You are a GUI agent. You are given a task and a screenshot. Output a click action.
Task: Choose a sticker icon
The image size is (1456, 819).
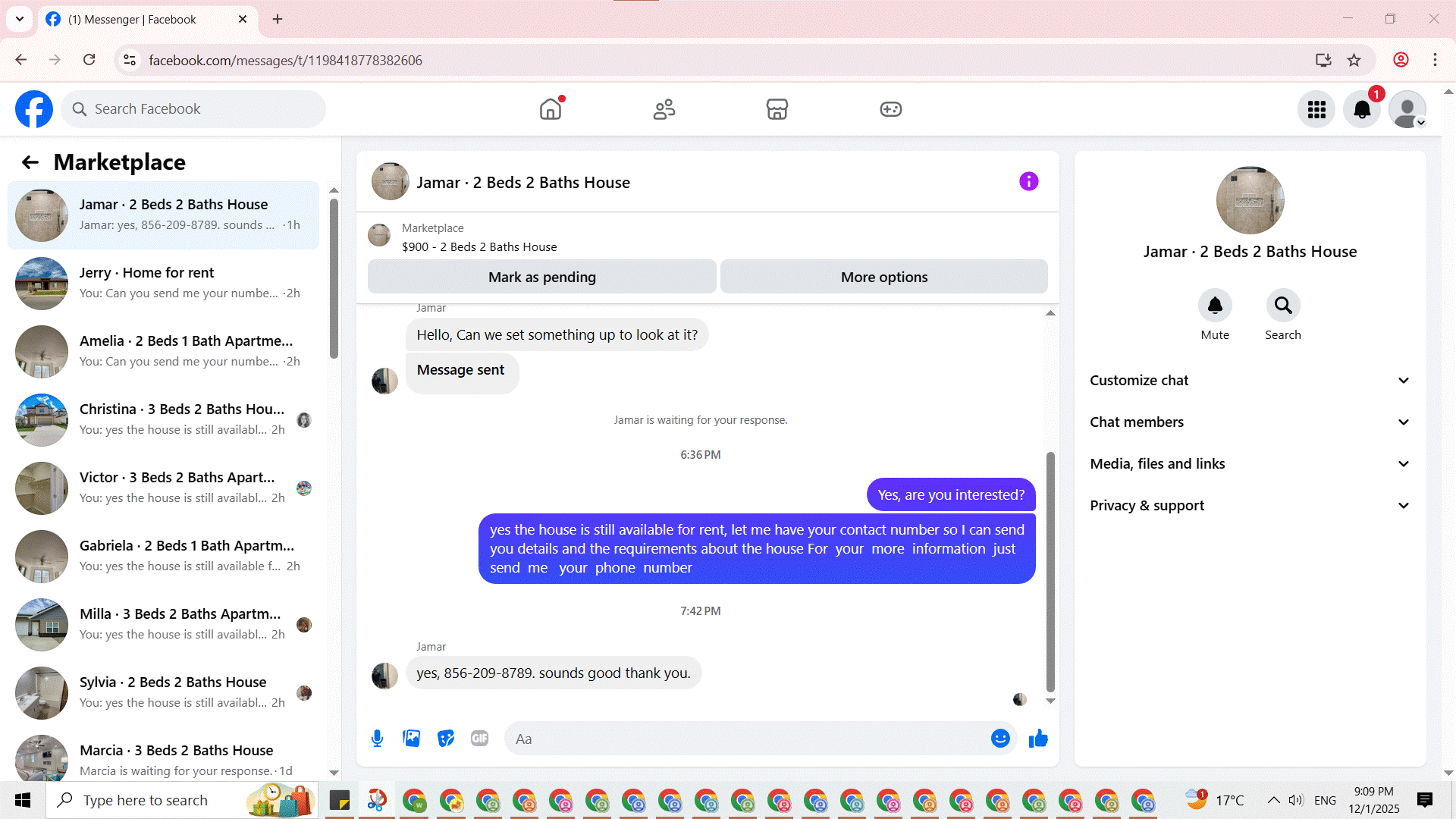[x=446, y=739]
